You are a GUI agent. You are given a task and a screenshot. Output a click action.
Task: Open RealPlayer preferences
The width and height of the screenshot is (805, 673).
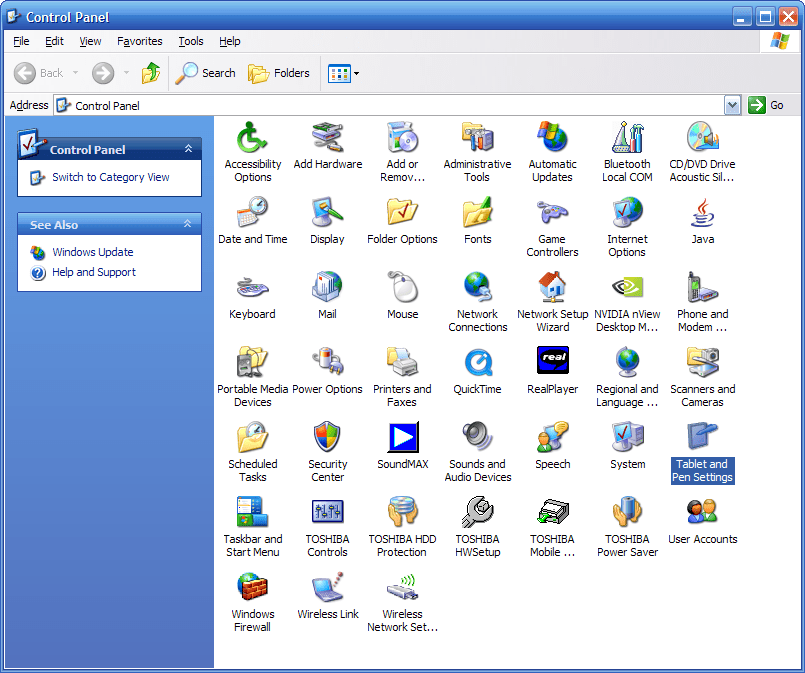point(552,364)
